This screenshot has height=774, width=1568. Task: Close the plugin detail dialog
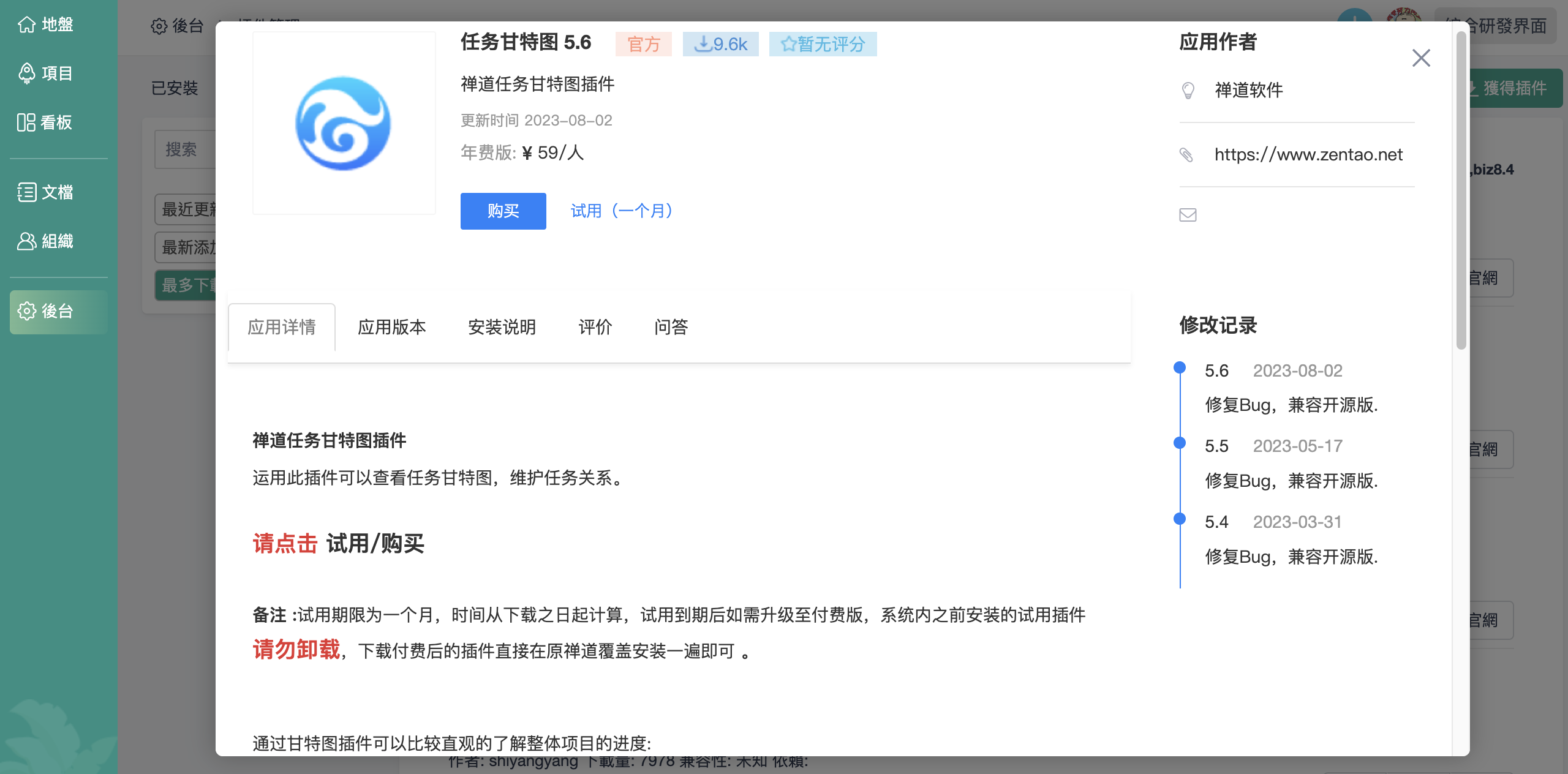pyautogui.click(x=1421, y=58)
